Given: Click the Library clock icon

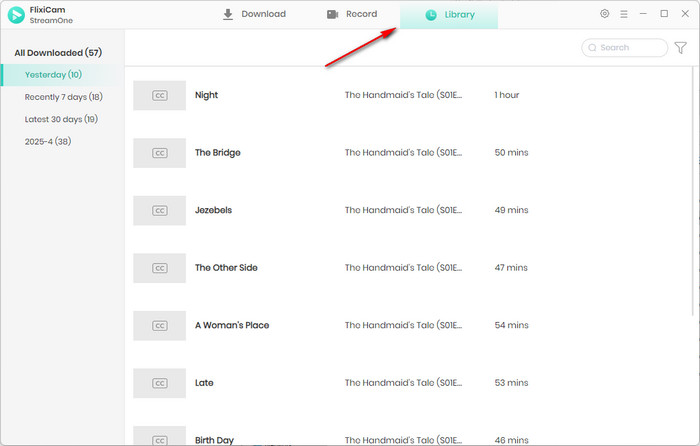Looking at the screenshot, I should coord(431,15).
